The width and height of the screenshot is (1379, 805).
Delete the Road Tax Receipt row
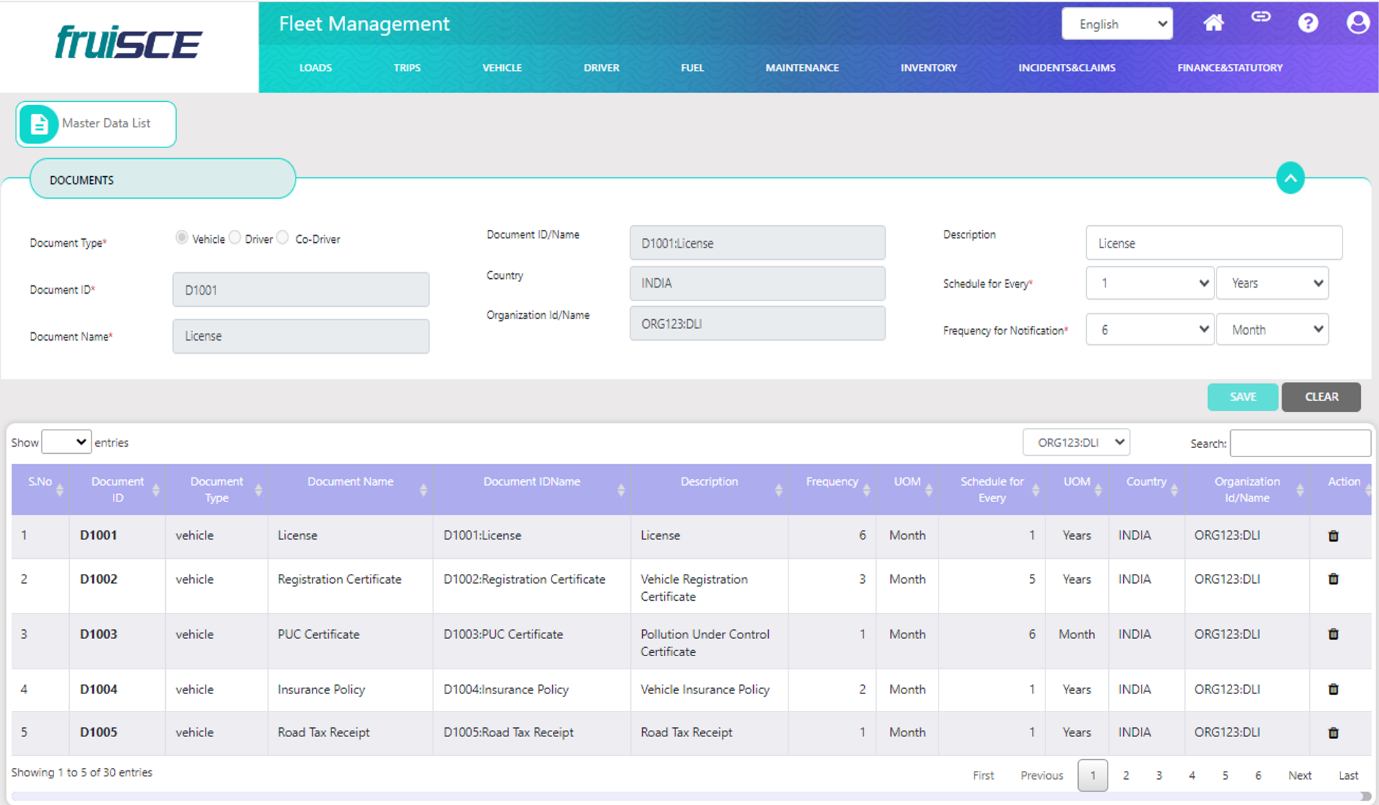tap(1333, 733)
